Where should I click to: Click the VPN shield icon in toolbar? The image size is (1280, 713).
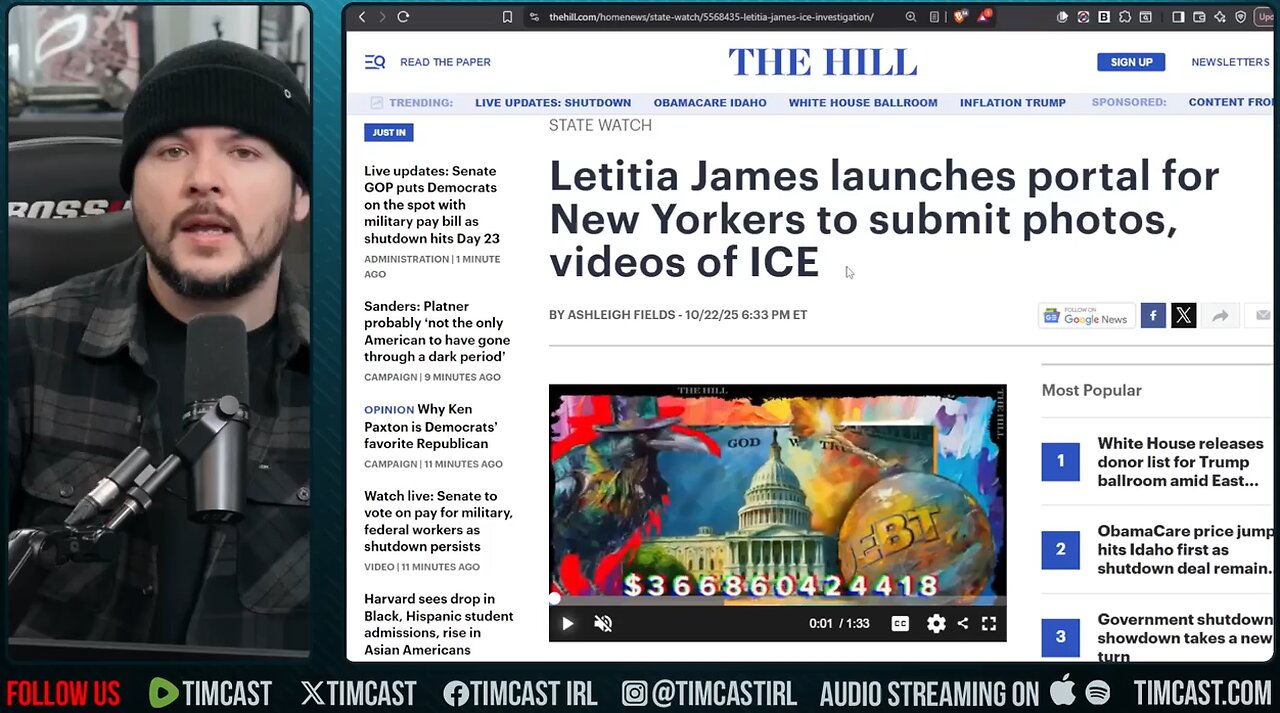[x=1241, y=17]
